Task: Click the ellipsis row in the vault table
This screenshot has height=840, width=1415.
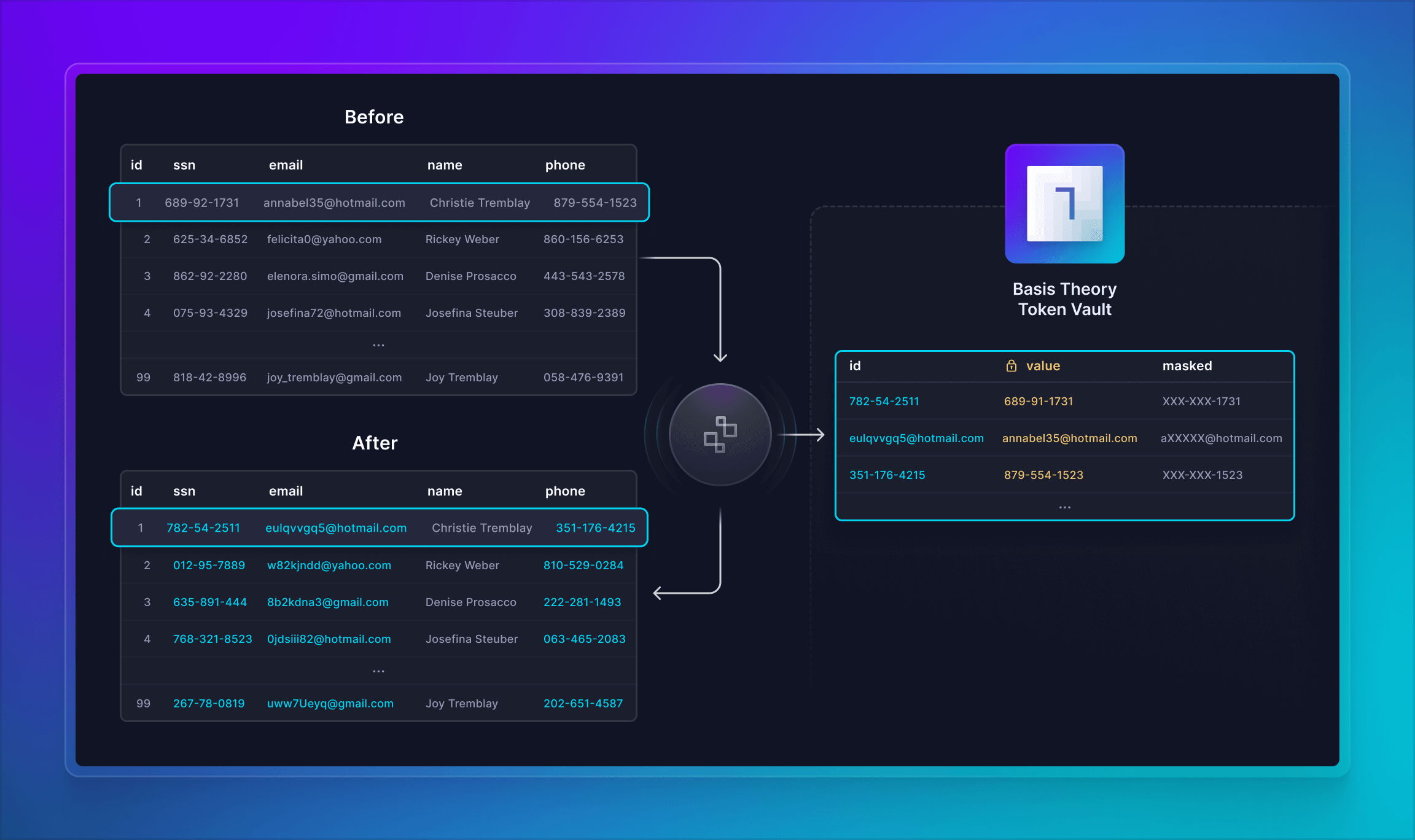Action: click(1064, 507)
